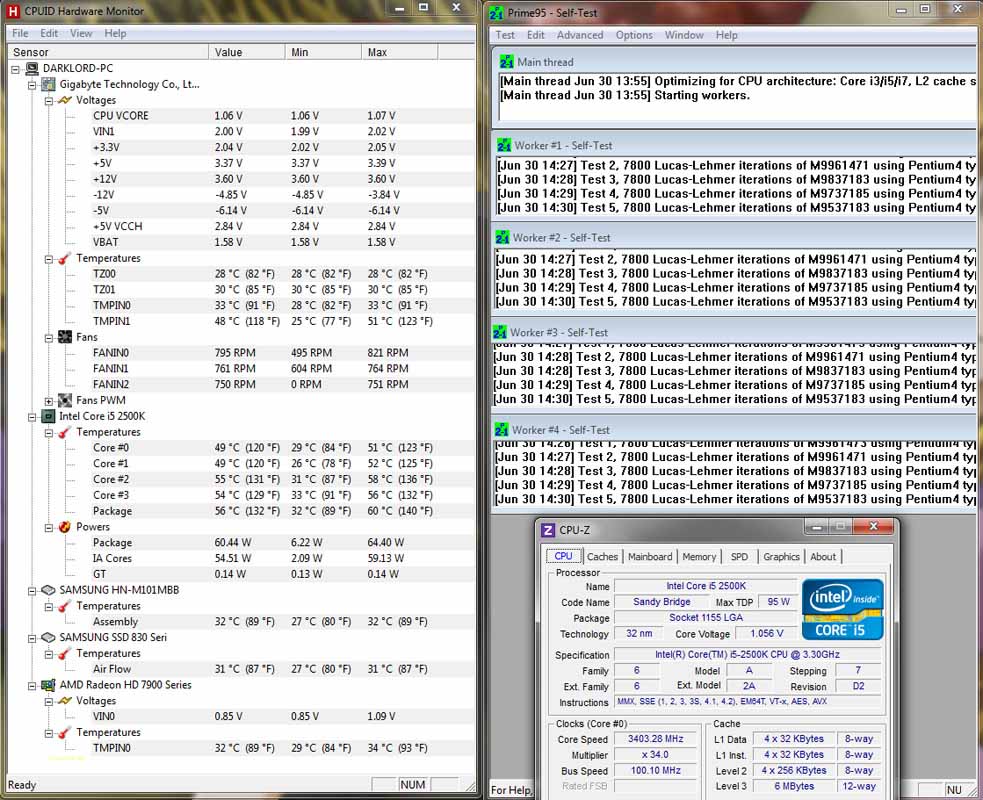983x800 pixels.
Task: Click the Powers flame icon
Action: pos(65,527)
